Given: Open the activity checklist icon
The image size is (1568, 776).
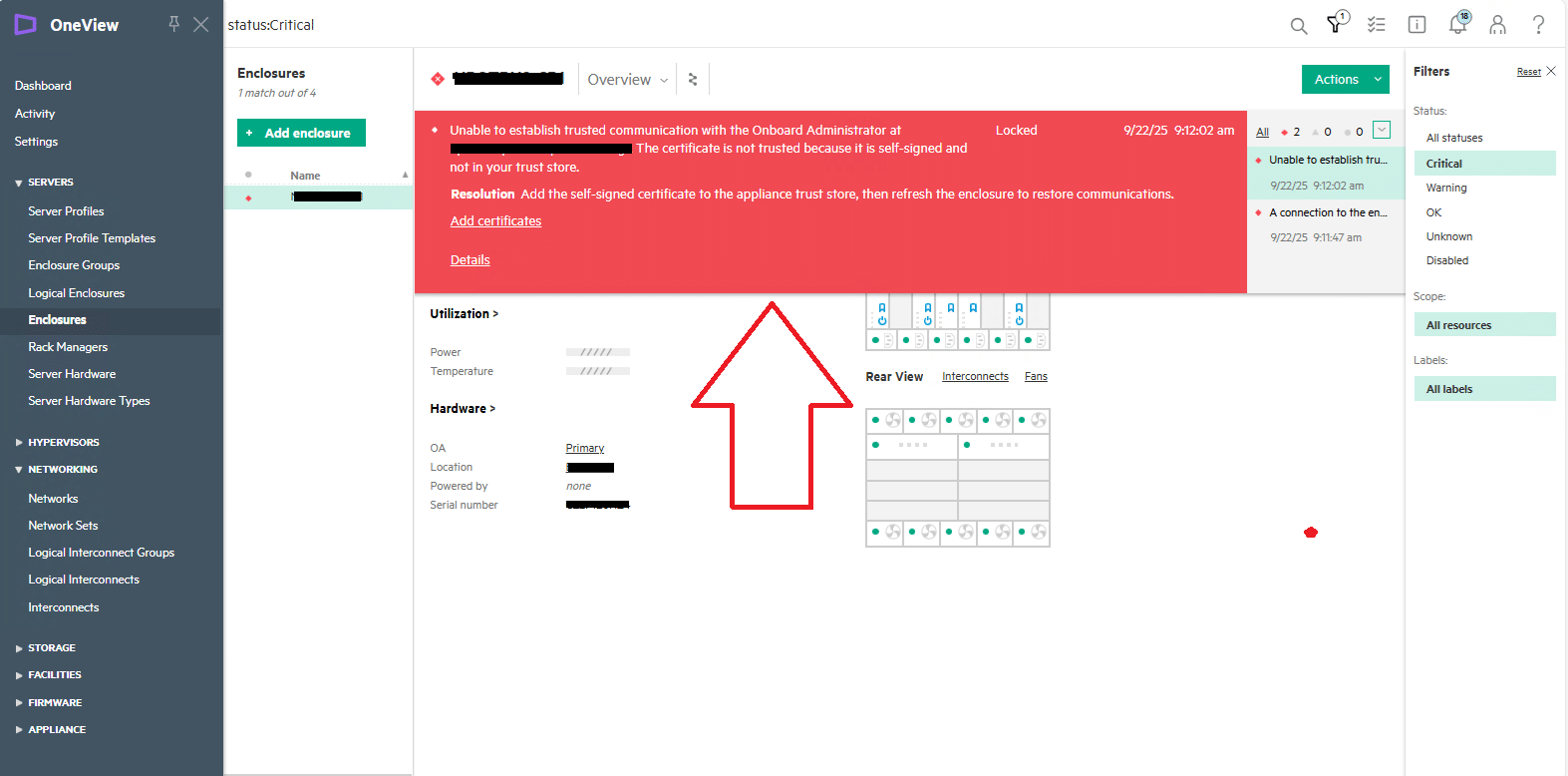Looking at the screenshot, I should click(1377, 25).
